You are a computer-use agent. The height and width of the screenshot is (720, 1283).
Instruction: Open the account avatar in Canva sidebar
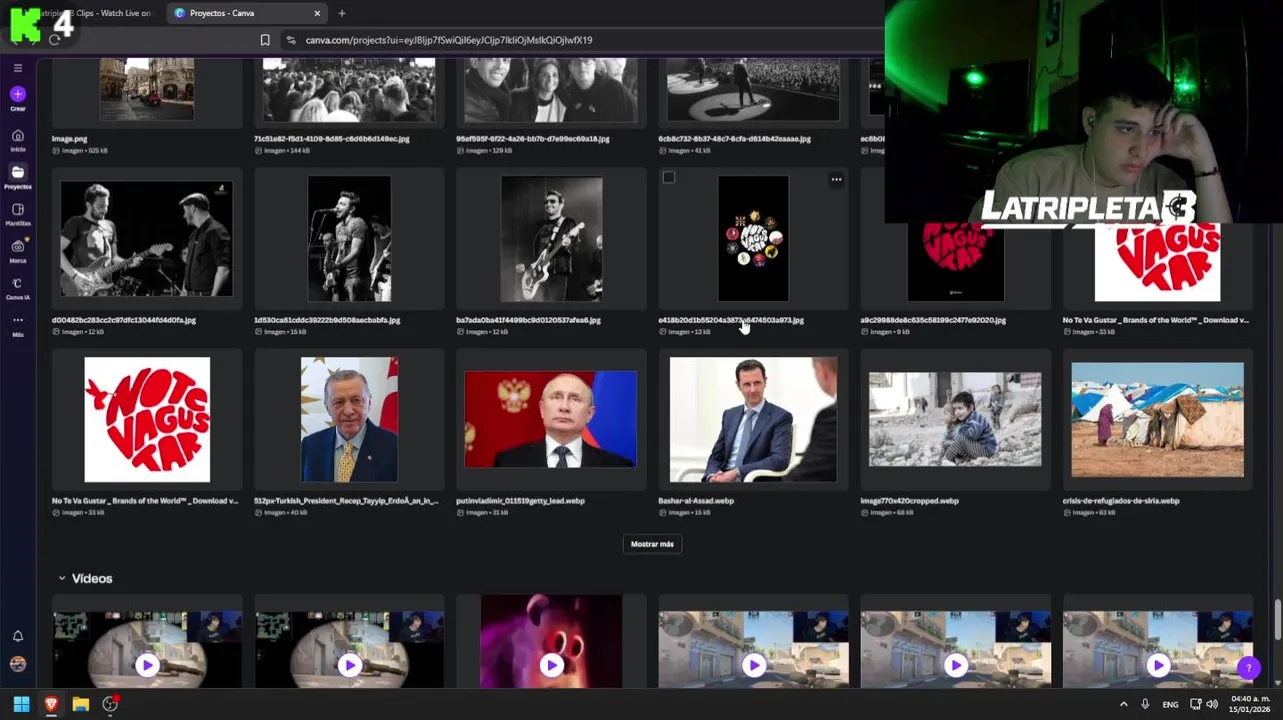[x=18, y=664]
